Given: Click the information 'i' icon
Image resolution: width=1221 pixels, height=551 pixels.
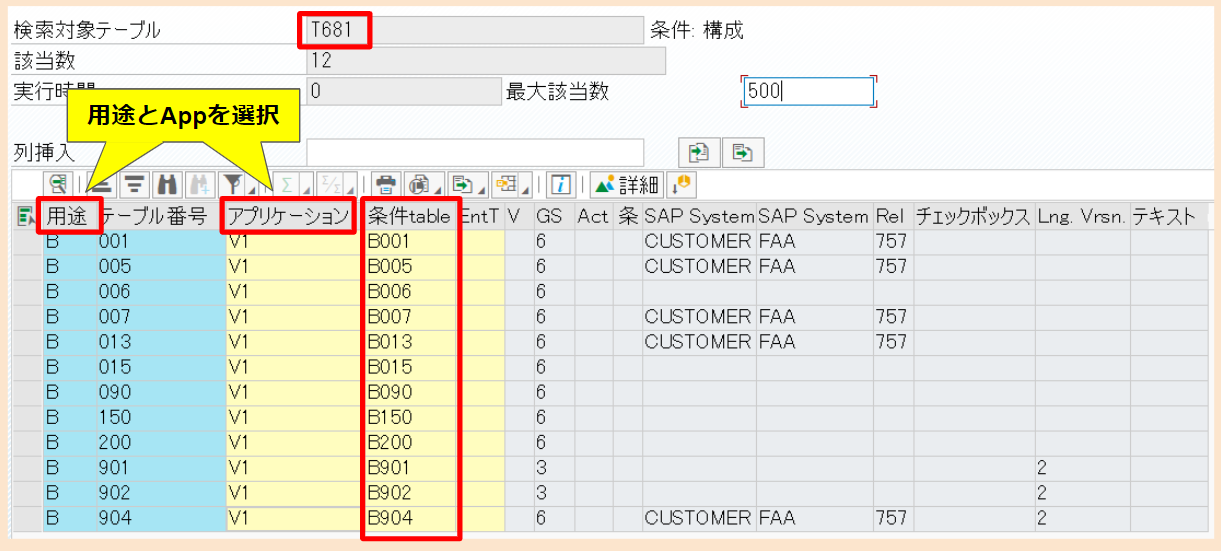Looking at the screenshot, I should (x=563, y=184).
